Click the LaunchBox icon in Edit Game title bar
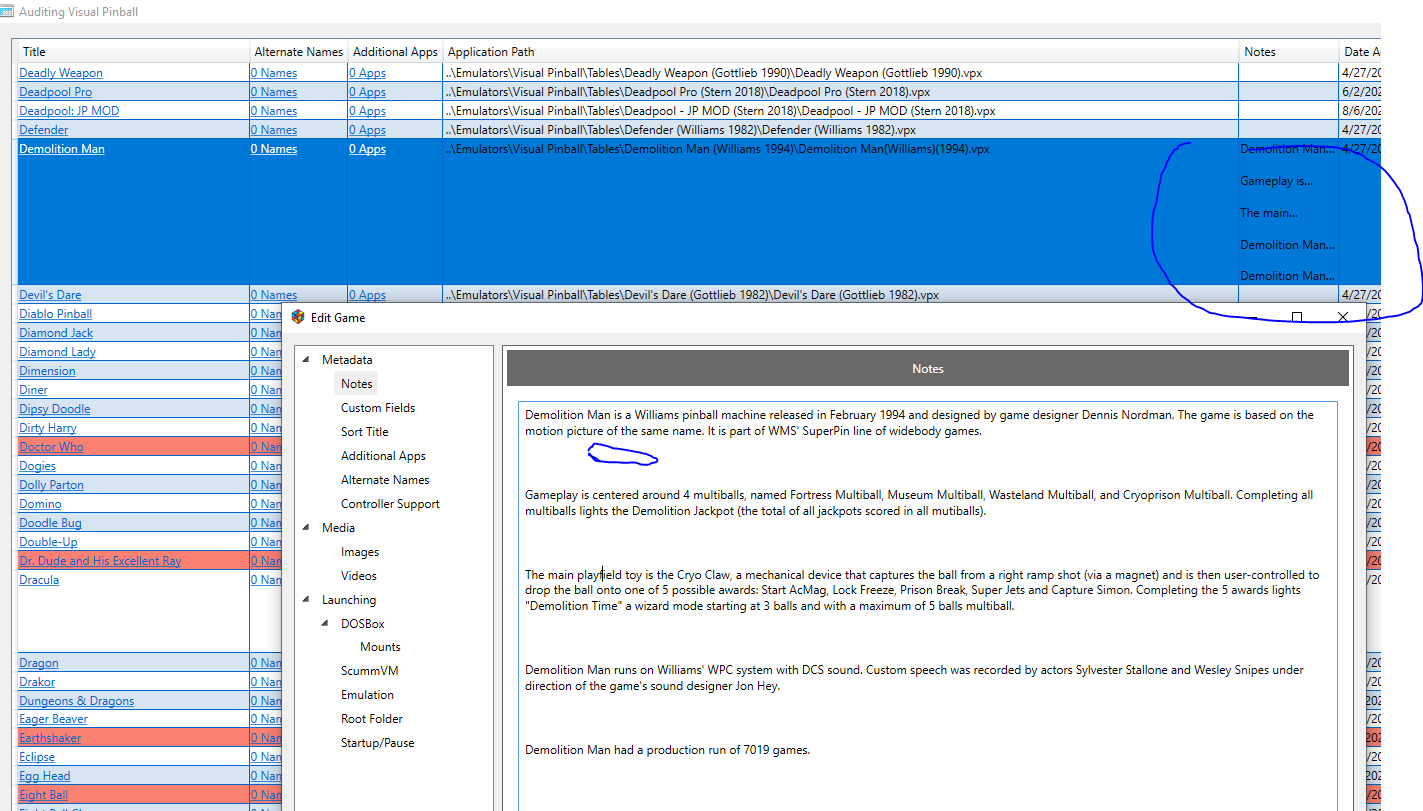Viewport: 1423px width, 811px height. (298, 317)
